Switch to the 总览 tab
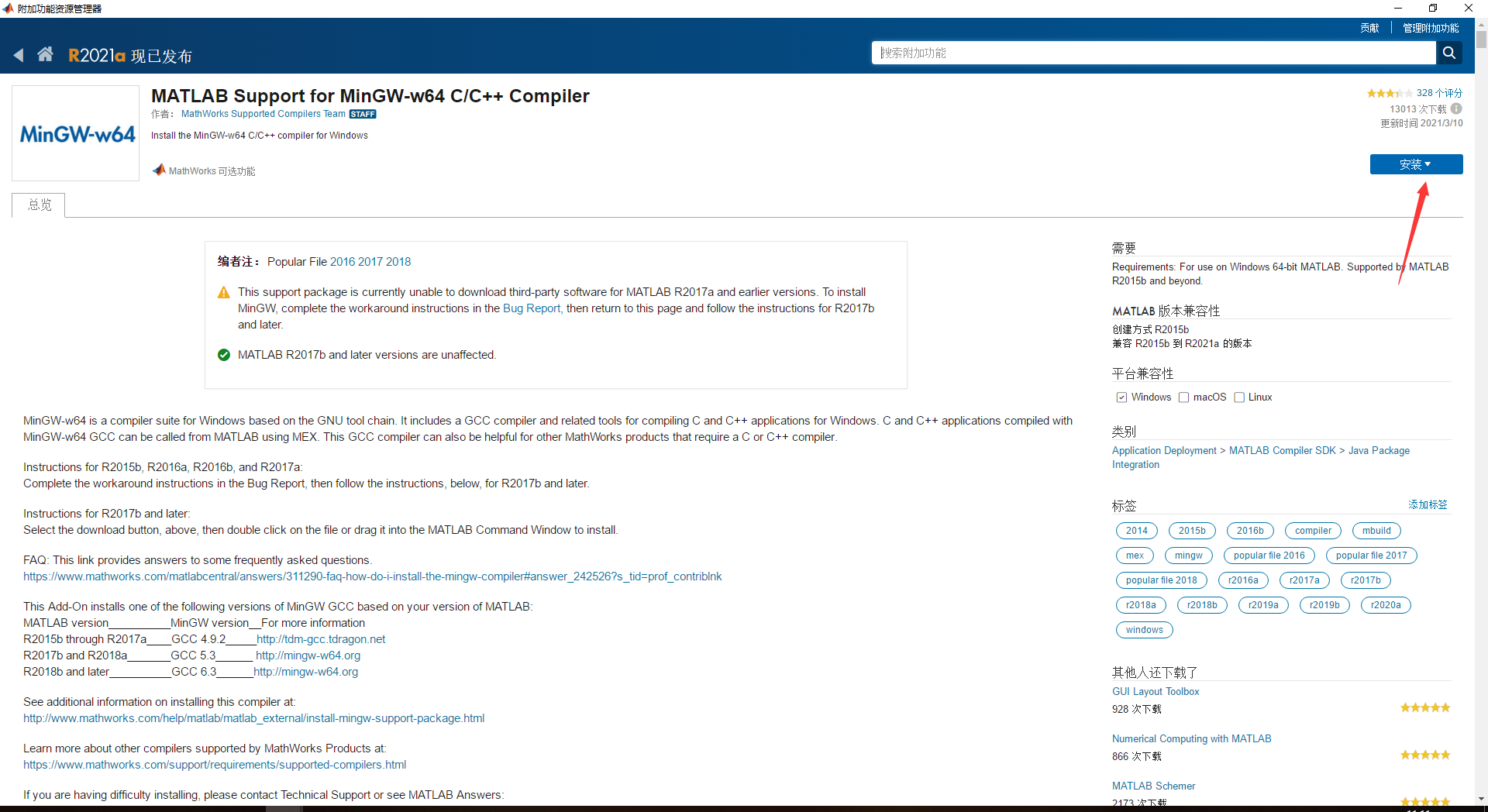The image size is (1488, 812). coord(38,205)
